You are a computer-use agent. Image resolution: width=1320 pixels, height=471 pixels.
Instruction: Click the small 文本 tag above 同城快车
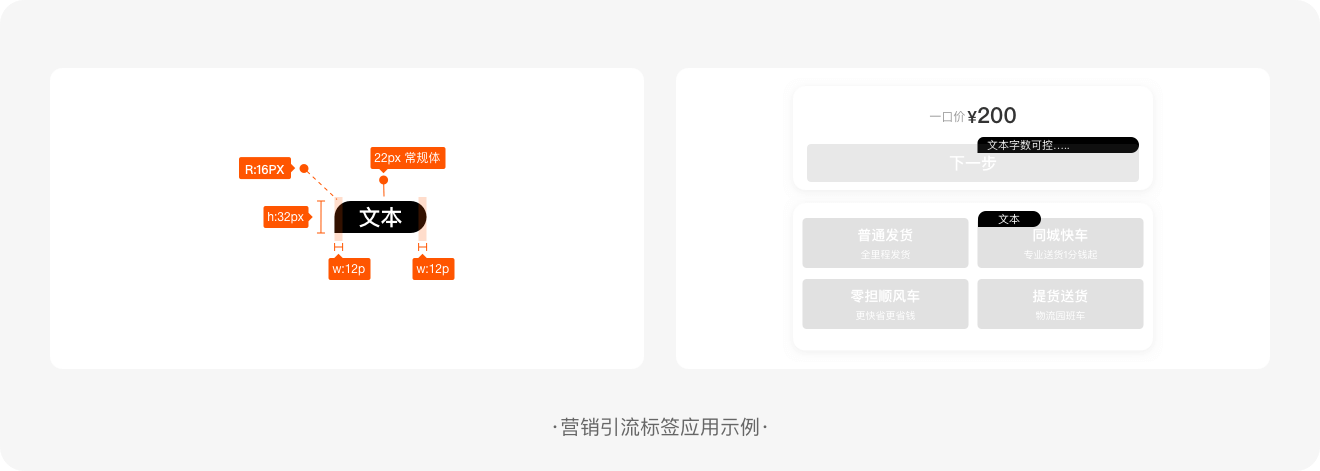pyautogui.click(x=1009, y=219)
